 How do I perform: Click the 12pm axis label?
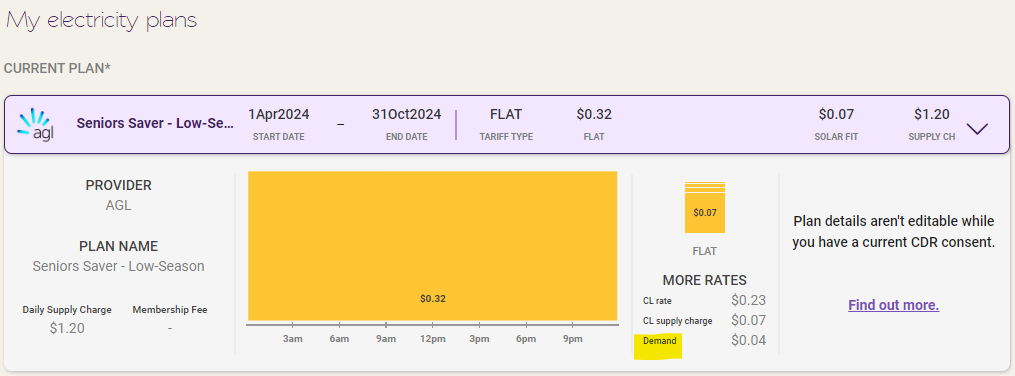pos(432,339)
